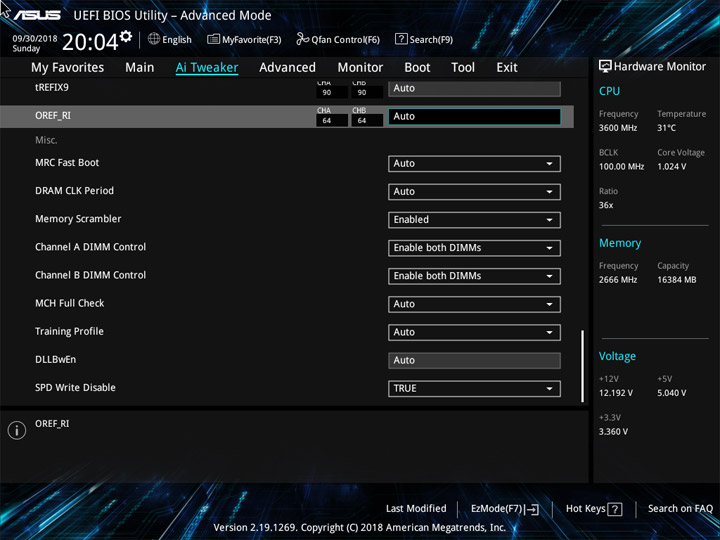
Task: Open the time settings gear icon
Action: pyautogui.click(x=126, y=36)
